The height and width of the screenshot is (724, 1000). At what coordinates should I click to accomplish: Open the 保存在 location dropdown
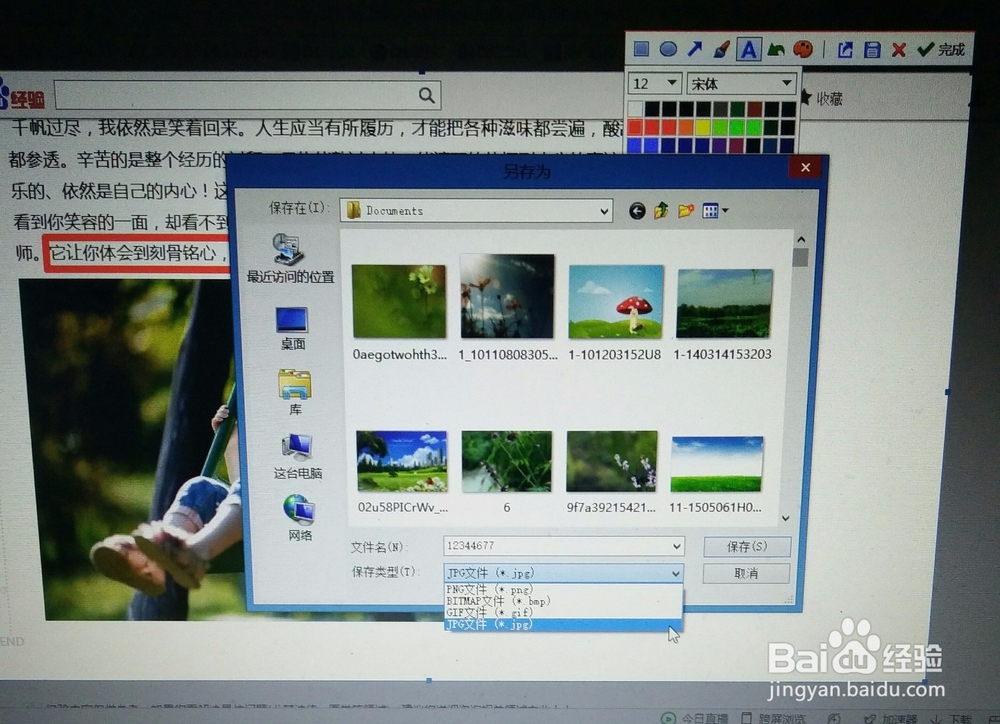tap(604, 210)
